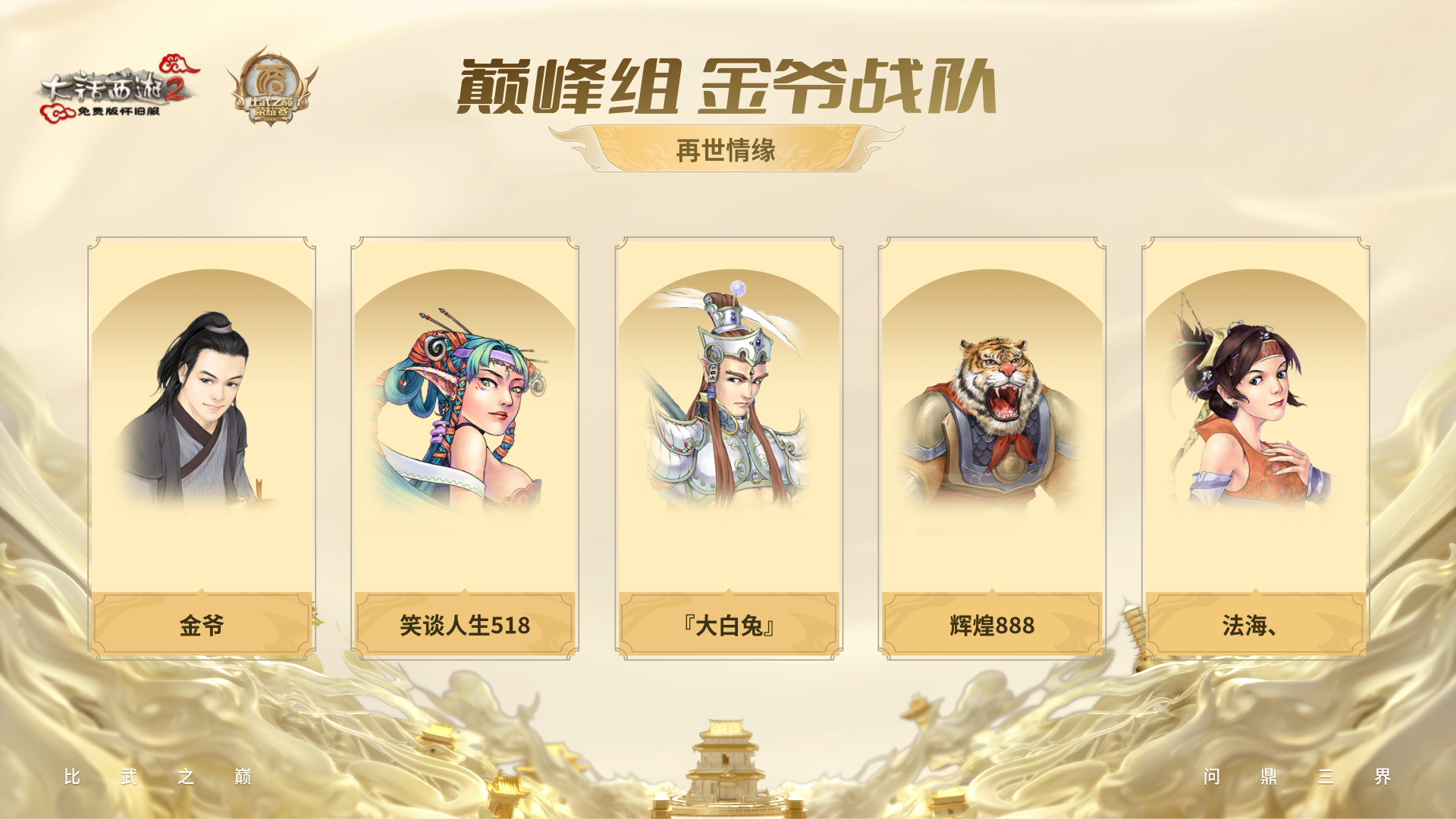Click the 再世情缘 server banner
Screen dimensions: 1456x819
(x=726, y=149)
